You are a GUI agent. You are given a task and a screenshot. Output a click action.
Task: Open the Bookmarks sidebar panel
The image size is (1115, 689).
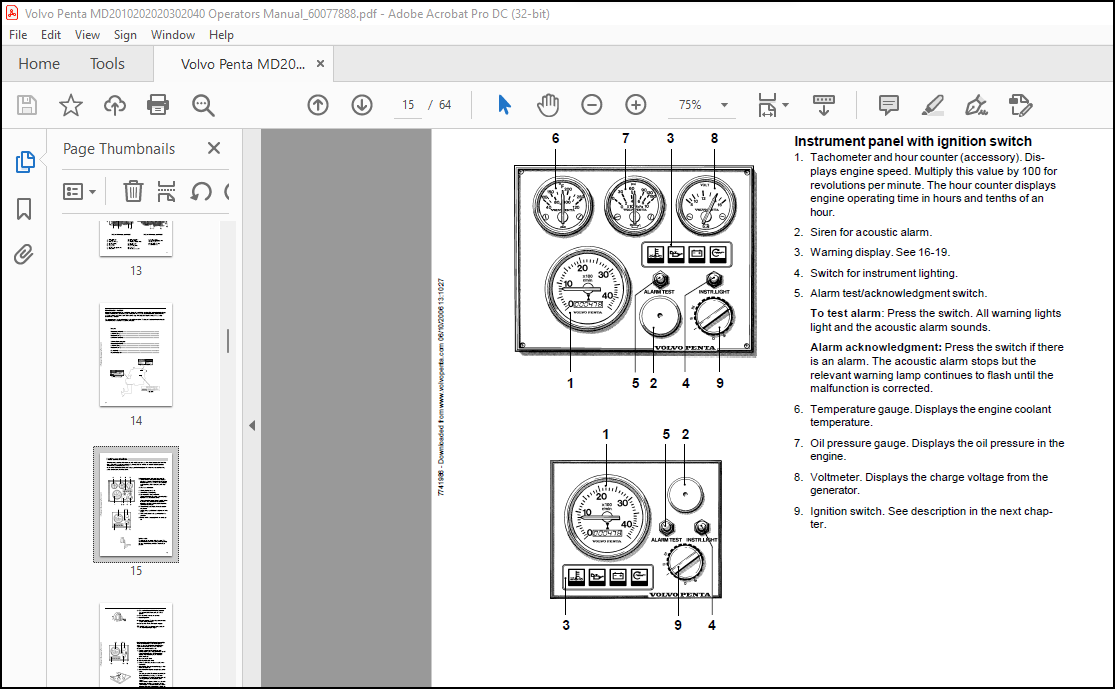[x=23, y=209]
